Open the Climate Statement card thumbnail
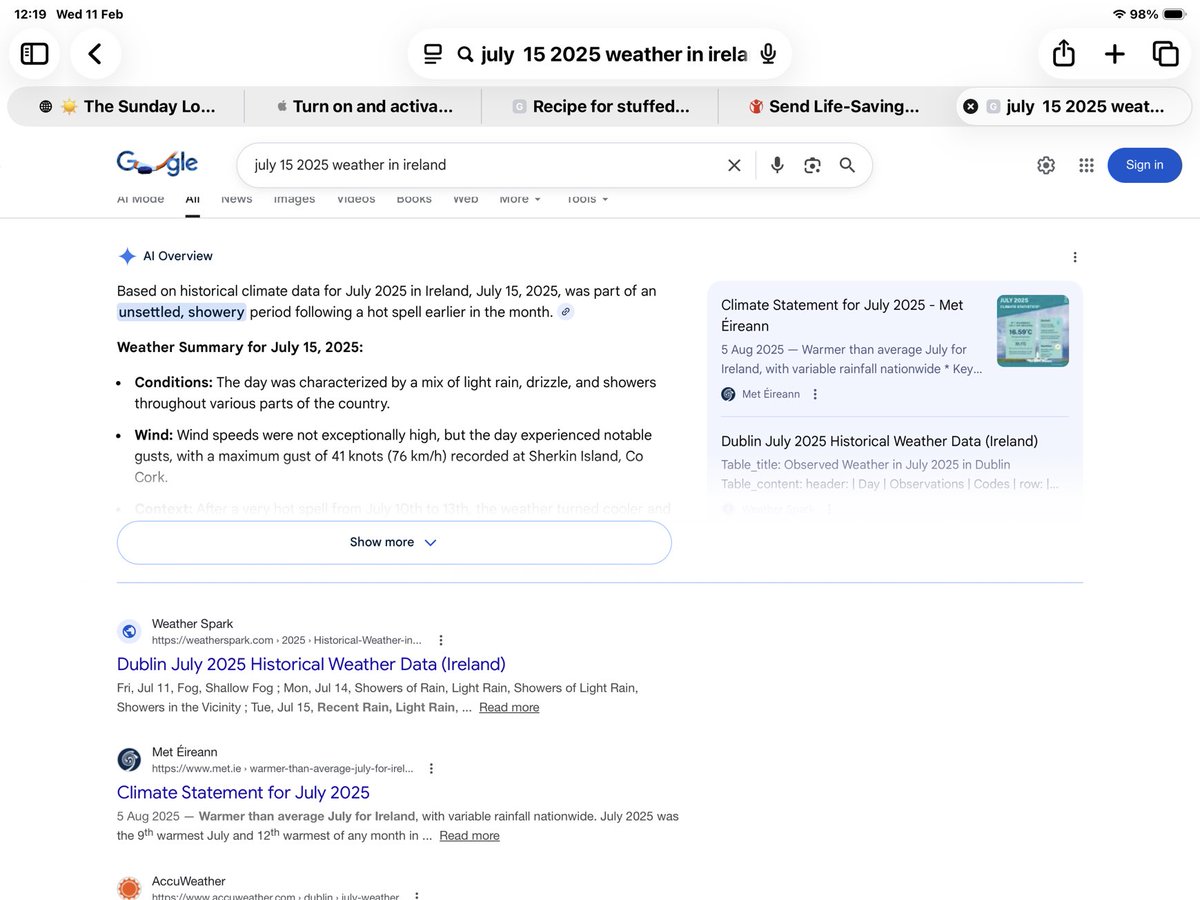This screenshot has width=1200, height=900. (x=1033, y=331)
